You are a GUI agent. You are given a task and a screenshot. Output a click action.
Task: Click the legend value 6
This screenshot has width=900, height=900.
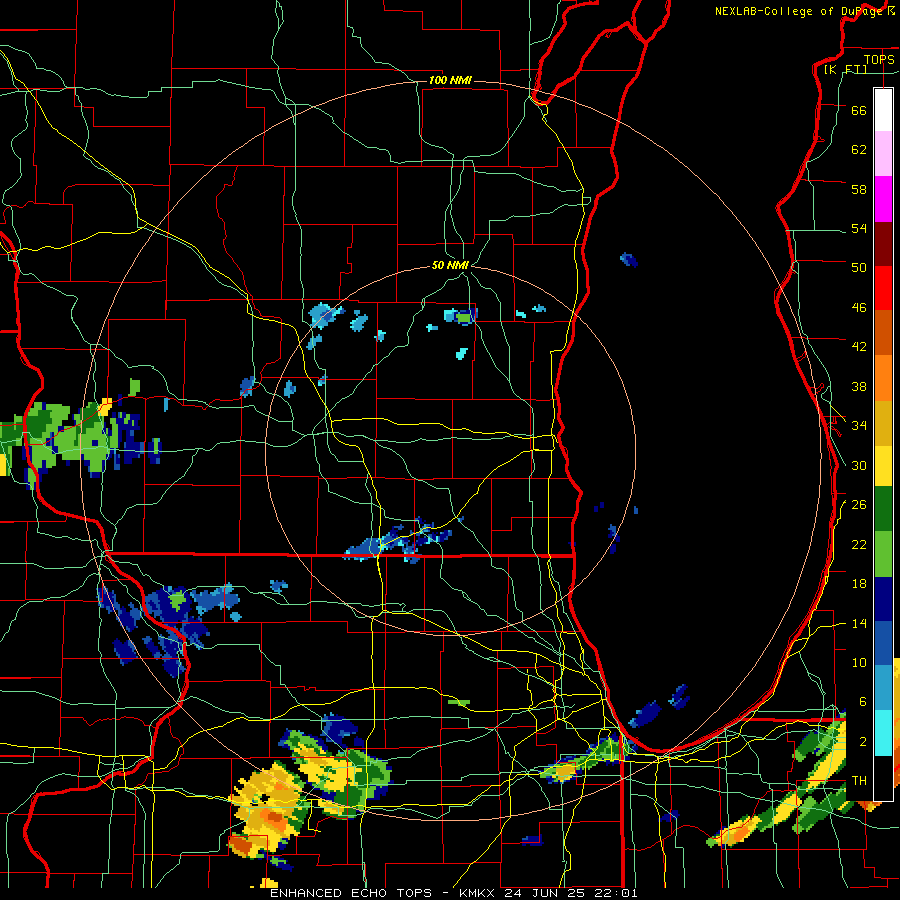[862, 702]
